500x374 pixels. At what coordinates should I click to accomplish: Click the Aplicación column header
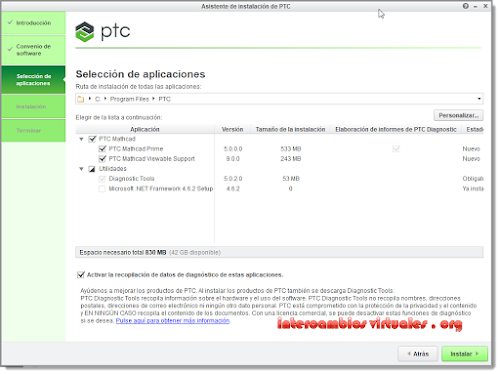click(145, 129)
